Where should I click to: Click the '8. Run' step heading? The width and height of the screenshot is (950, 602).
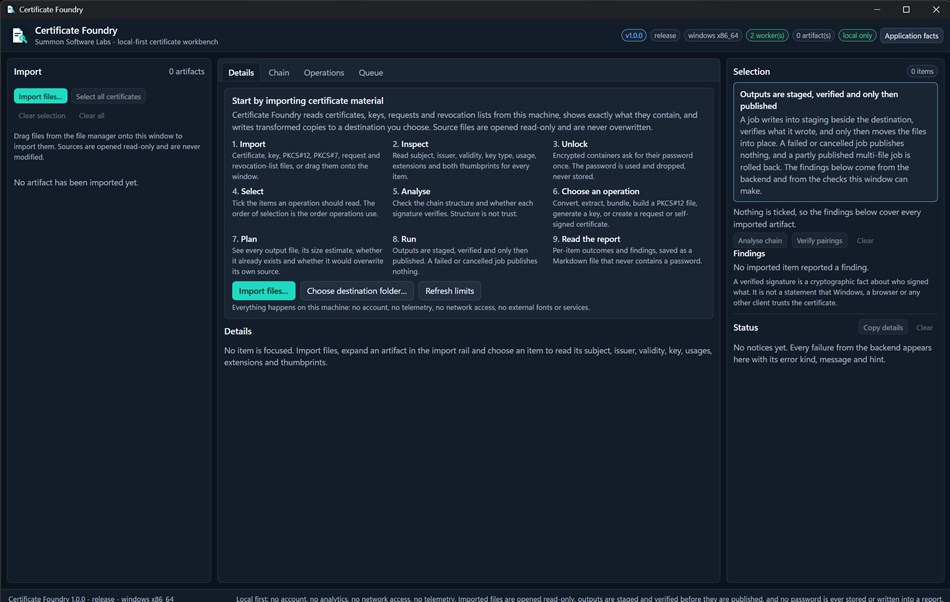point(404,239)
